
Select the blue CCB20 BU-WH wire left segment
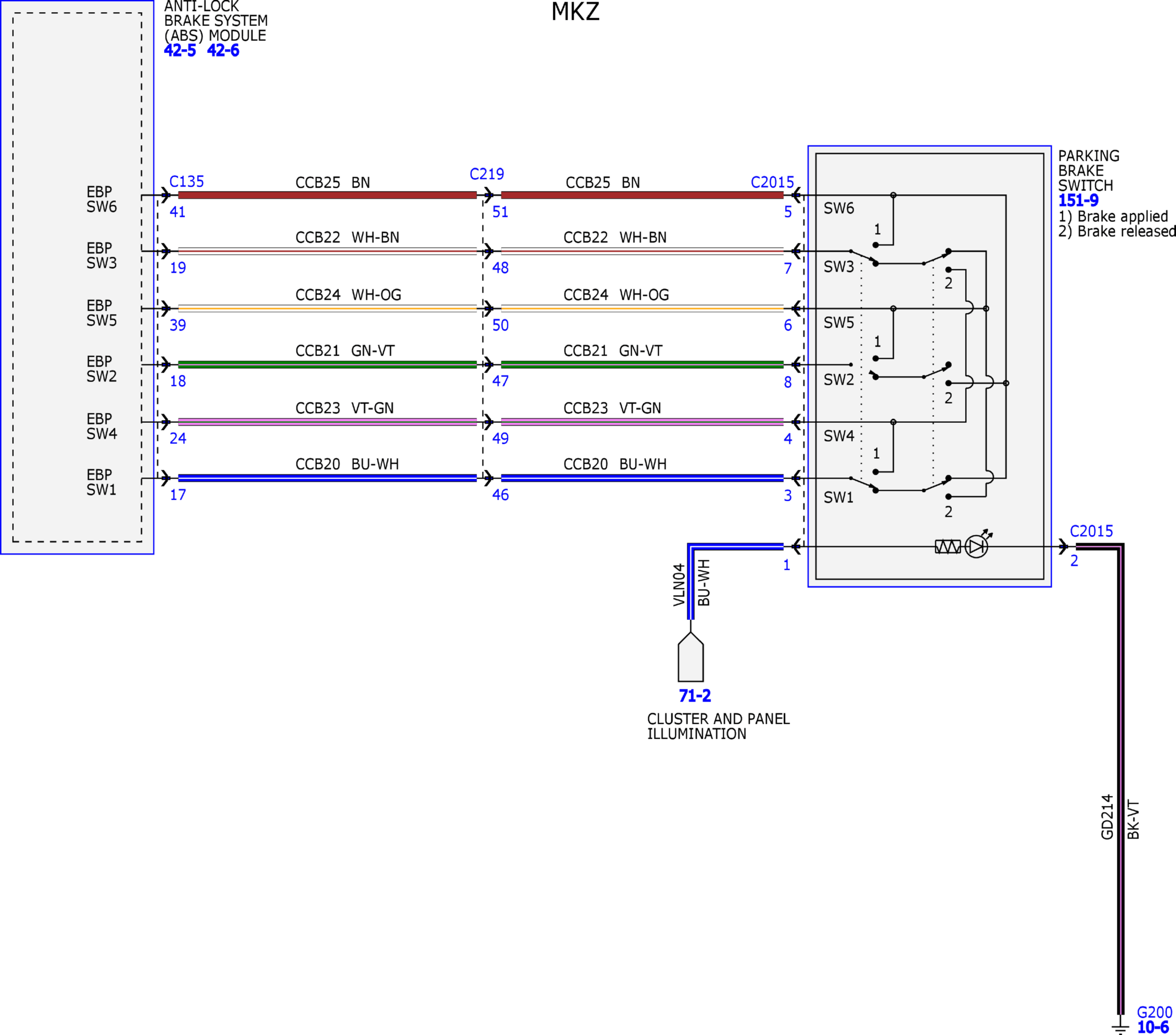point(327,479)
